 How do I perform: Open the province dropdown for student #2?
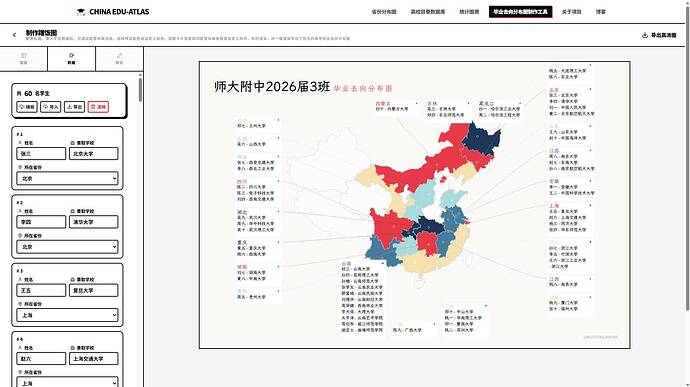pos(67,247)
